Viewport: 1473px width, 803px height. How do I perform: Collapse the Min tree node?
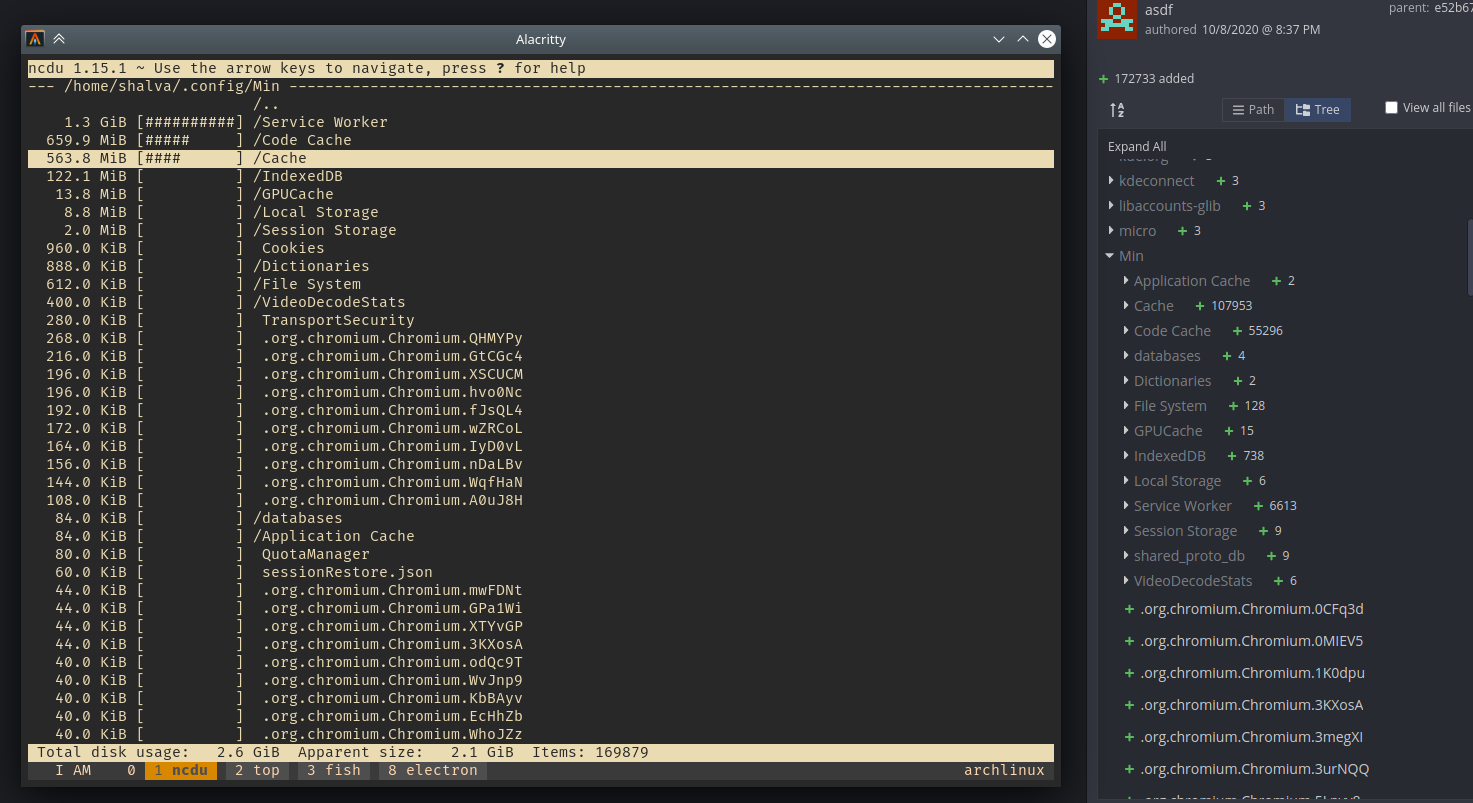click(x=1108, y=255)
